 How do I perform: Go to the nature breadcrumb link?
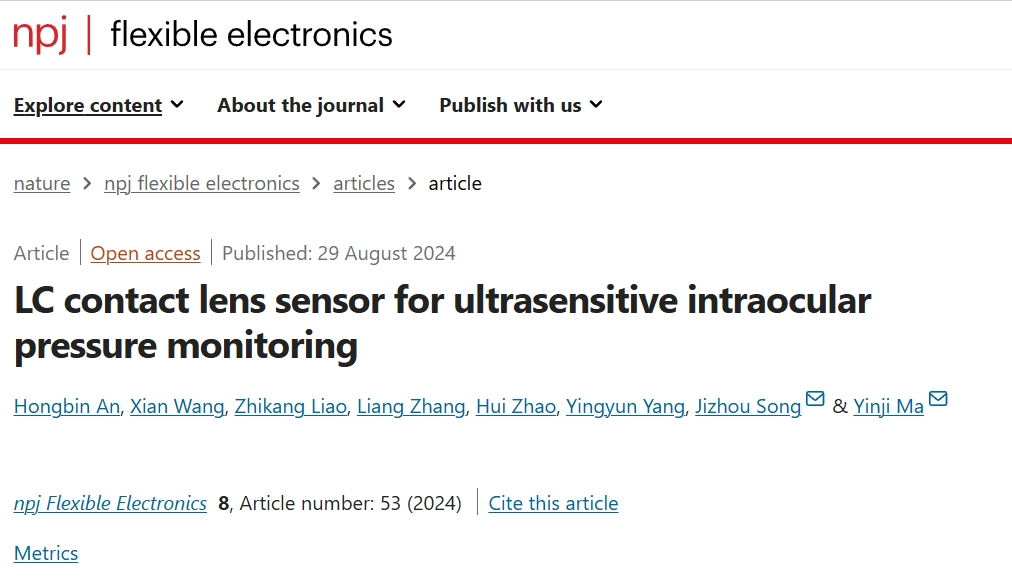(x=42, y=184)
